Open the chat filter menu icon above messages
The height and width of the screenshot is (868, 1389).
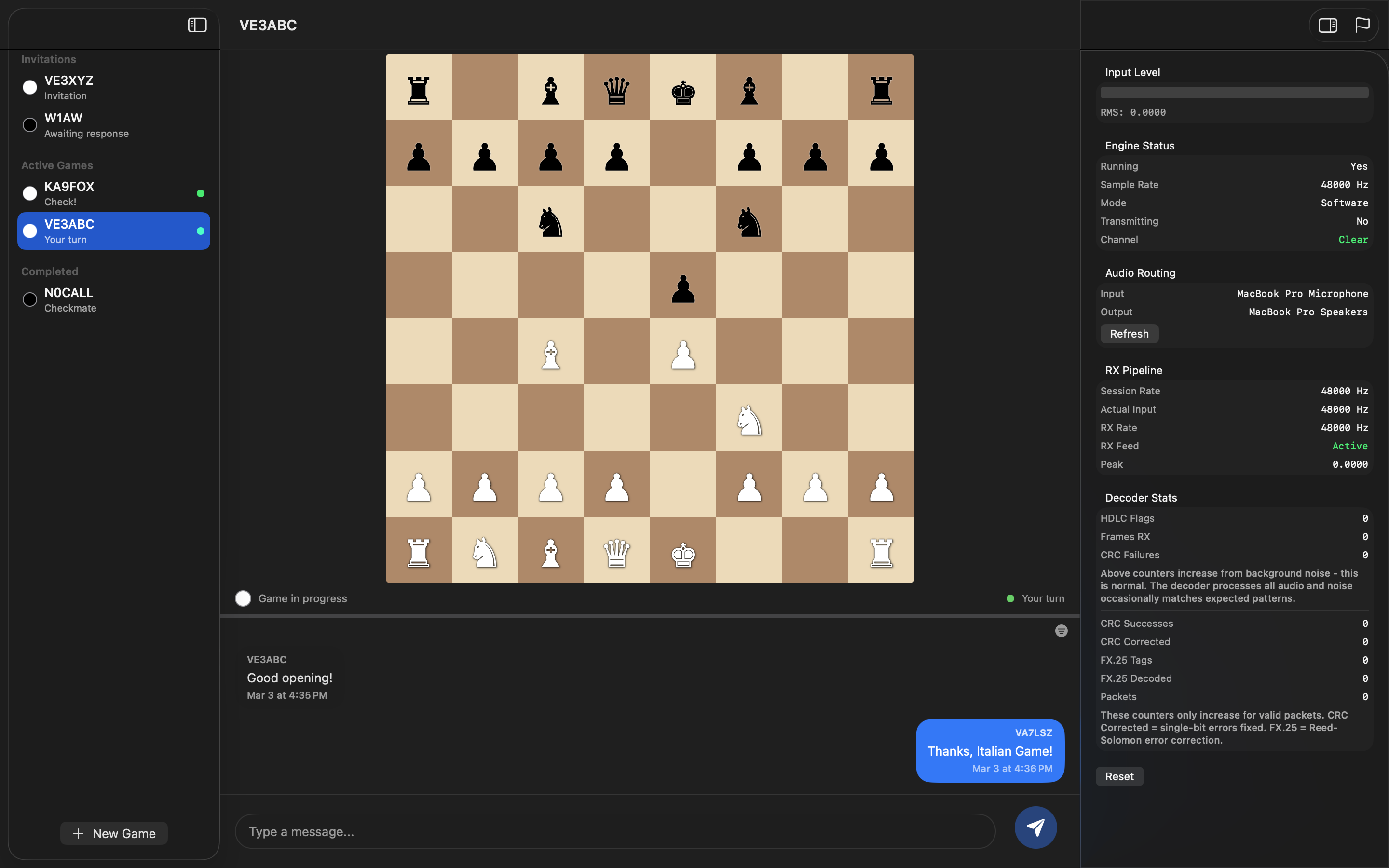coord(1061,630)
